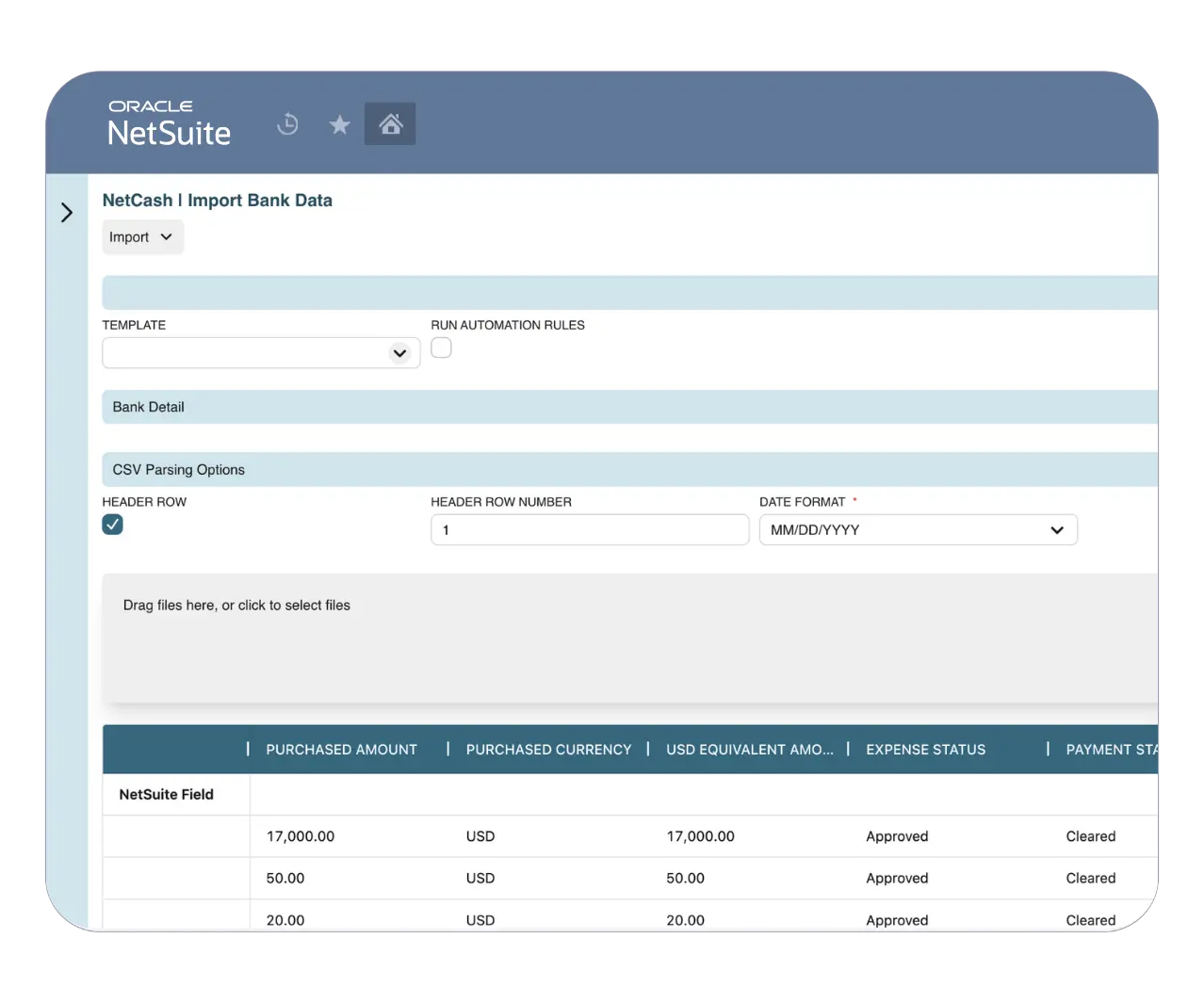1204x1003 pixels.
Task: Click USD in the 17,000.00 row
Action: [x=480, y=836]
